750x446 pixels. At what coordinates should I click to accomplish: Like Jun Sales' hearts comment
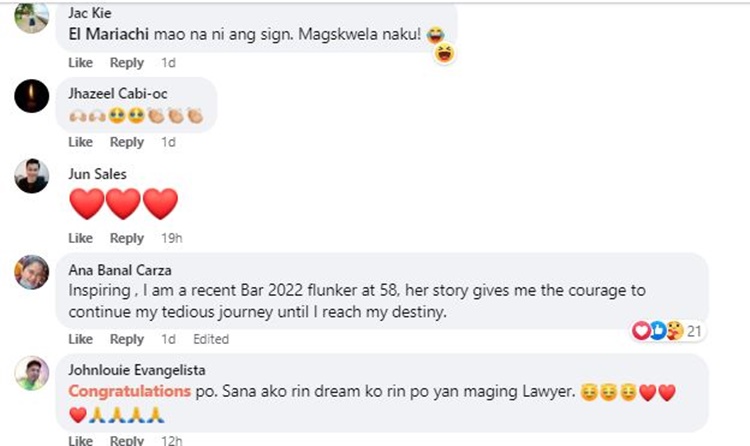80,238
